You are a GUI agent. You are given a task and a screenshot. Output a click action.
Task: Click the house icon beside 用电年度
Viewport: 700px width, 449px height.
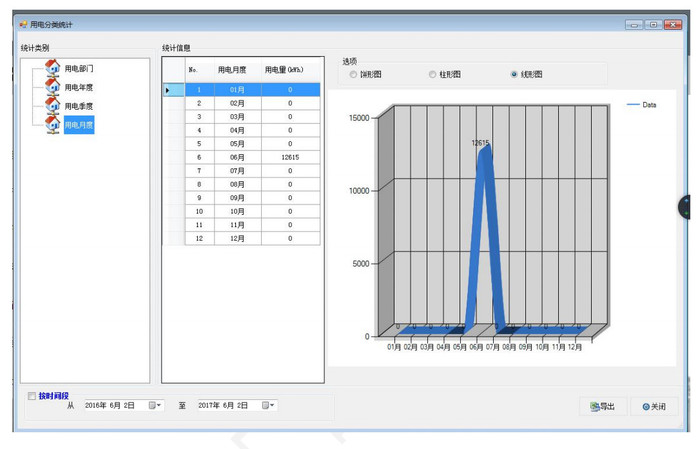(53, 86)
